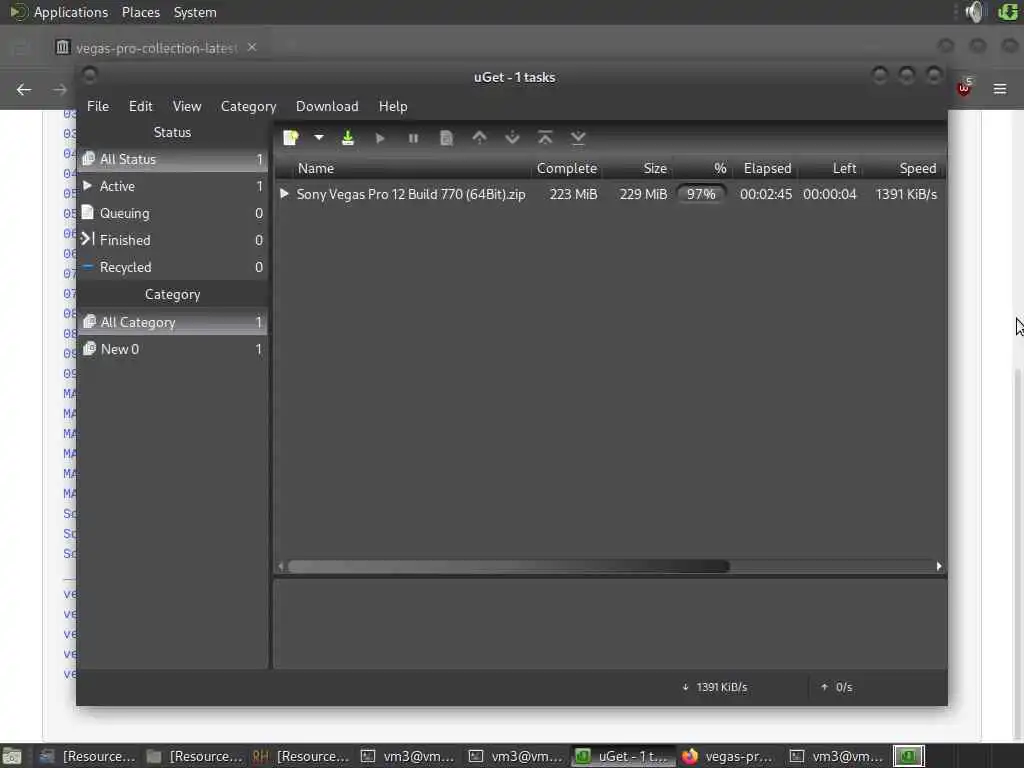Click the green save/batch download icon
Screen dimensions: 1024x768
[x=348, y=138]
